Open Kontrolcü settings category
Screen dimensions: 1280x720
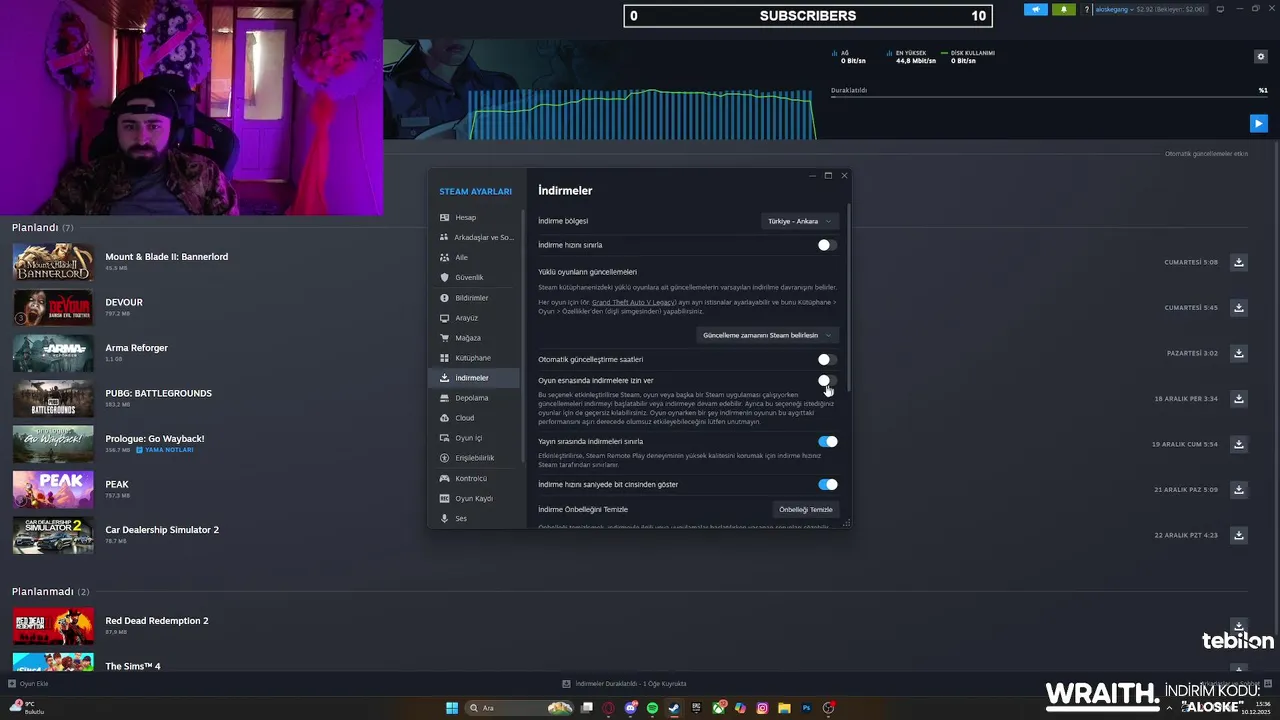click(x=474, y=478)
